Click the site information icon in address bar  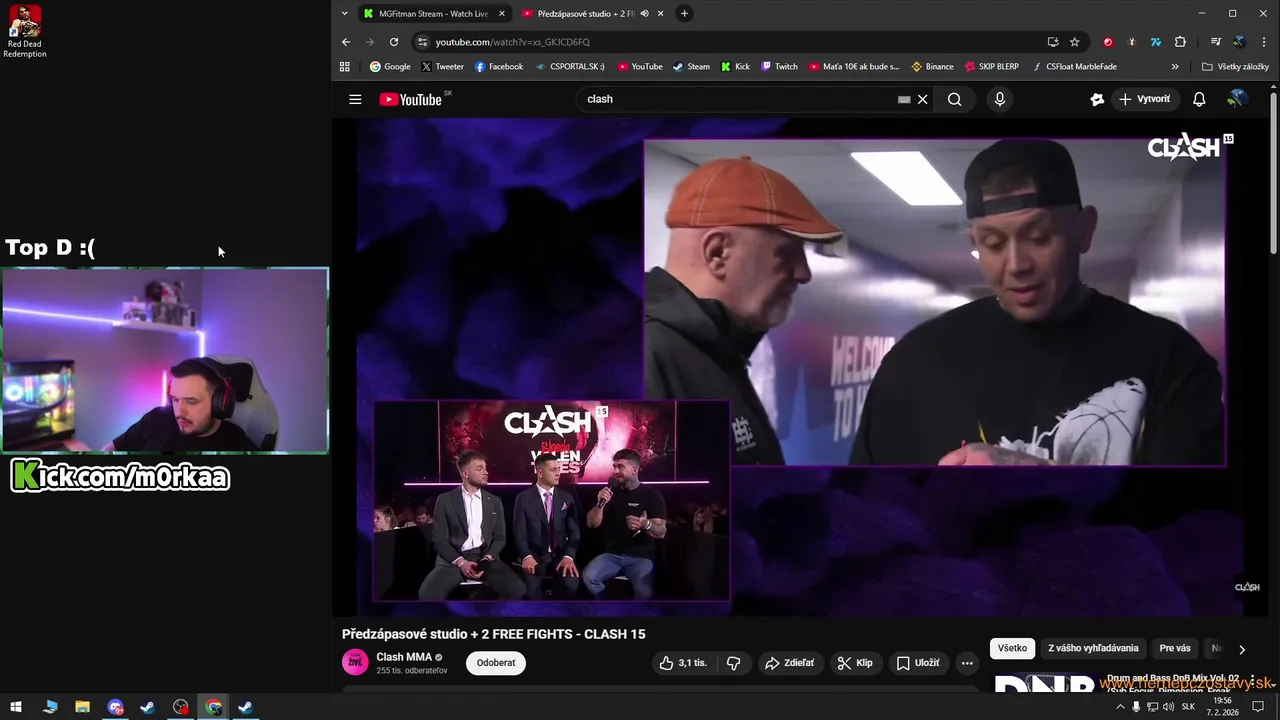click(x=422, y=42)
